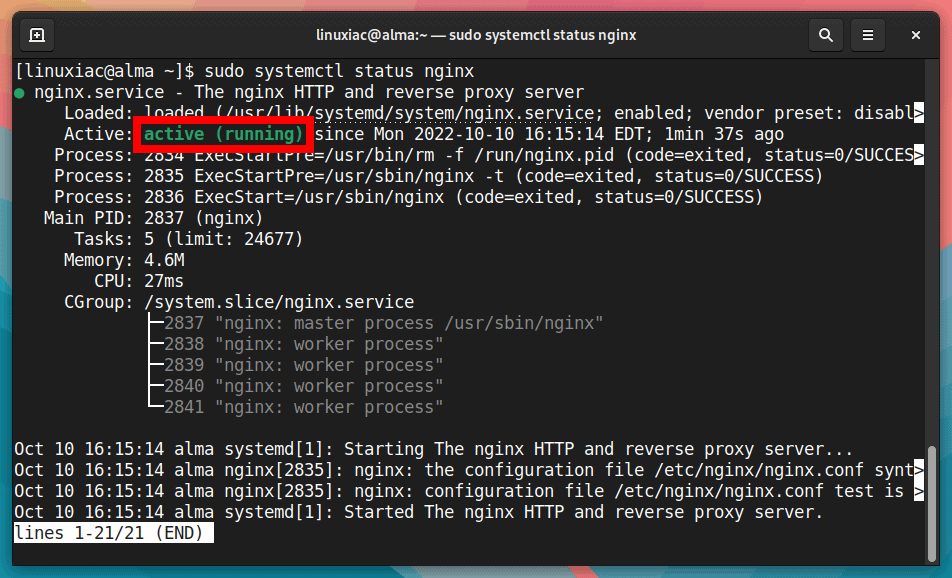This screenshot has height=578, width=952.
Task: Click 'Main PID: 2837 (nginx)'
Action: click(x=154, y=218)
